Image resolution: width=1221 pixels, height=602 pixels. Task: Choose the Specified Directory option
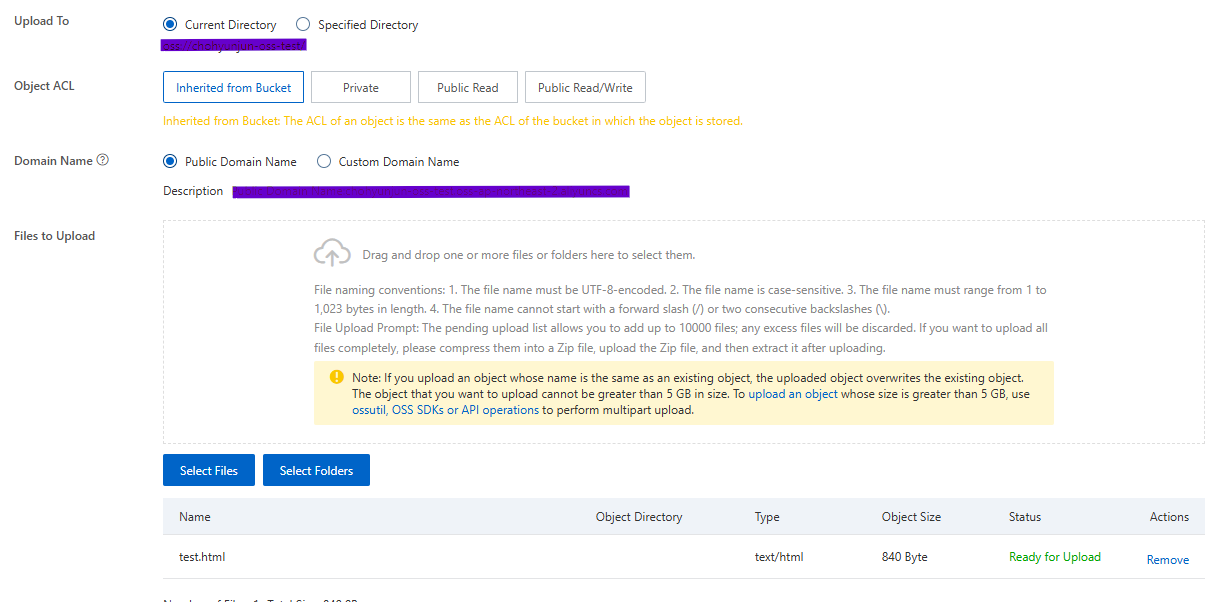pyautogui.click(x=303, y=24)
